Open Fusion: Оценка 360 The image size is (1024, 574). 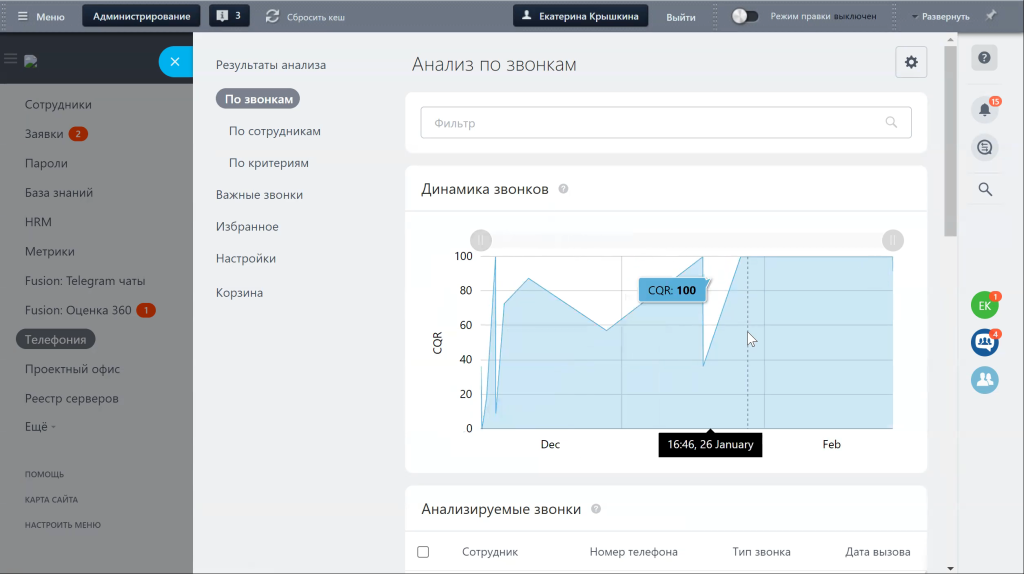(78, 310)
